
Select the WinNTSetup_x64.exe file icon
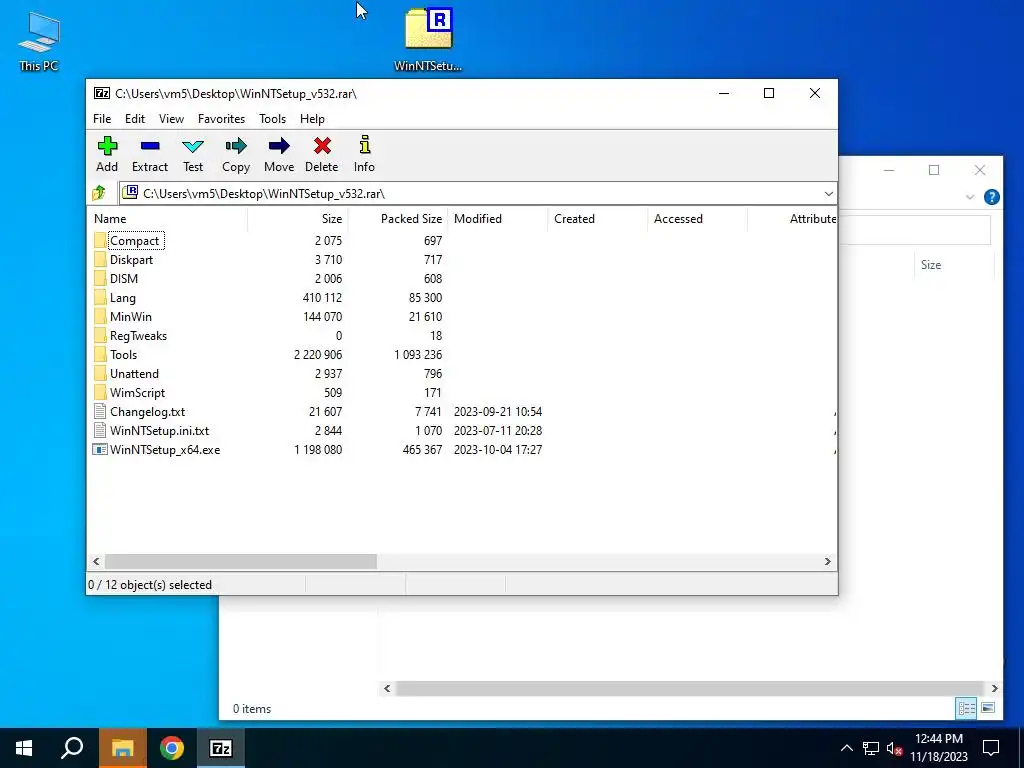(x=100, y=449)
